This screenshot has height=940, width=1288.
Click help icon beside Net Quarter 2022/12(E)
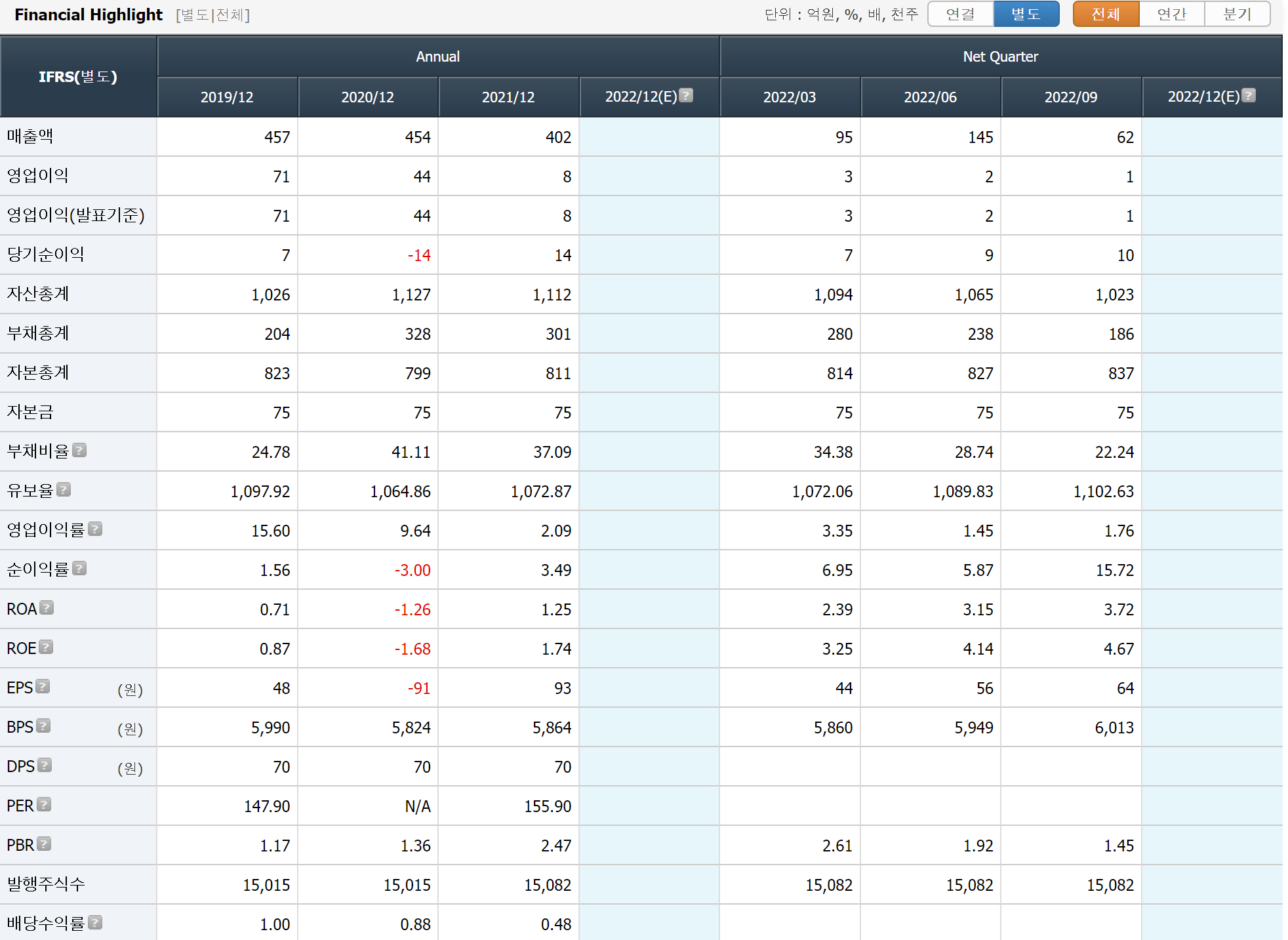pyautogui.click(x=1249, y=96)
